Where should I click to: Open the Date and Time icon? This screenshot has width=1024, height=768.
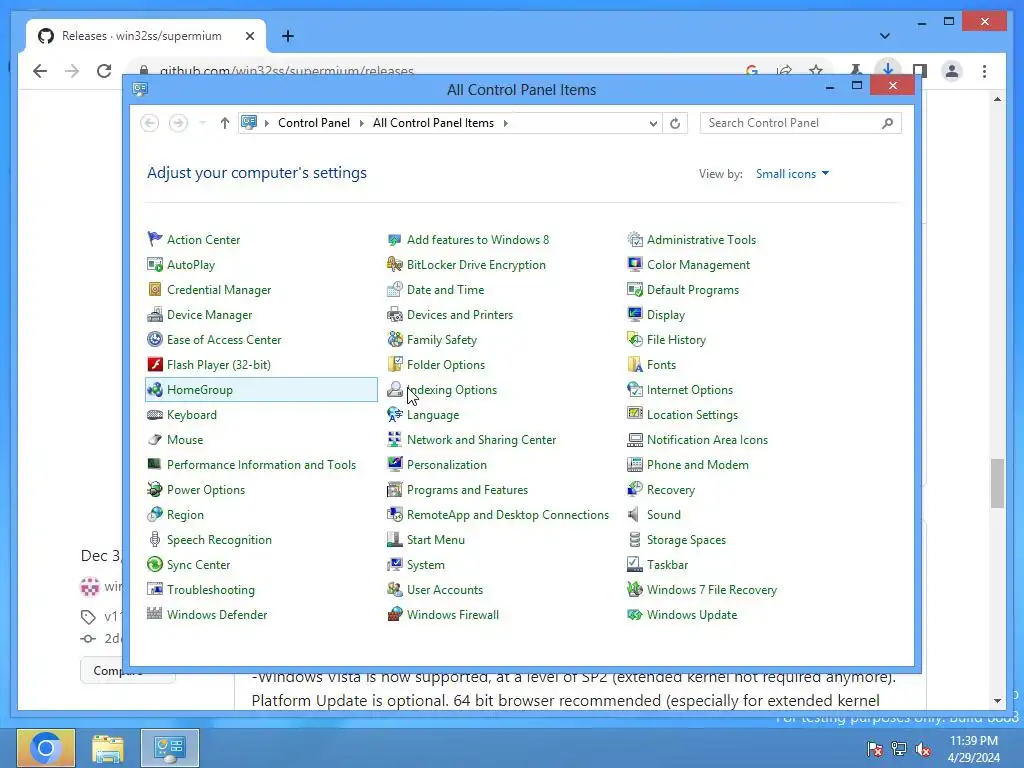[x=394, y=289]
